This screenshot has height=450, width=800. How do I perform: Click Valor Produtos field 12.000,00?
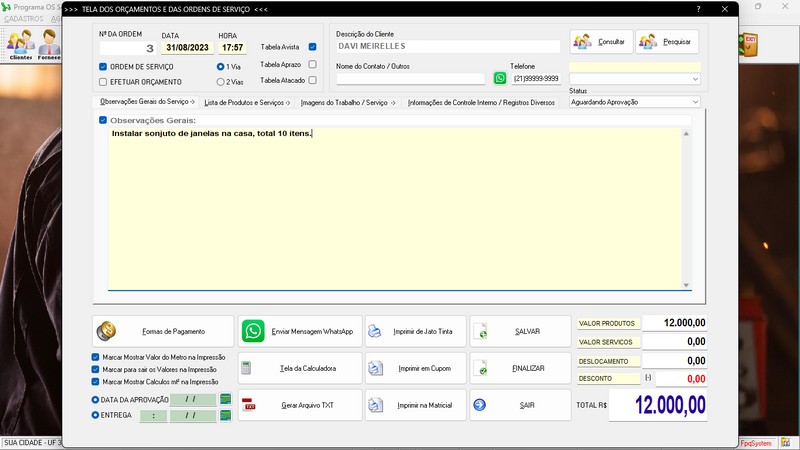click(x=674, y=323)
